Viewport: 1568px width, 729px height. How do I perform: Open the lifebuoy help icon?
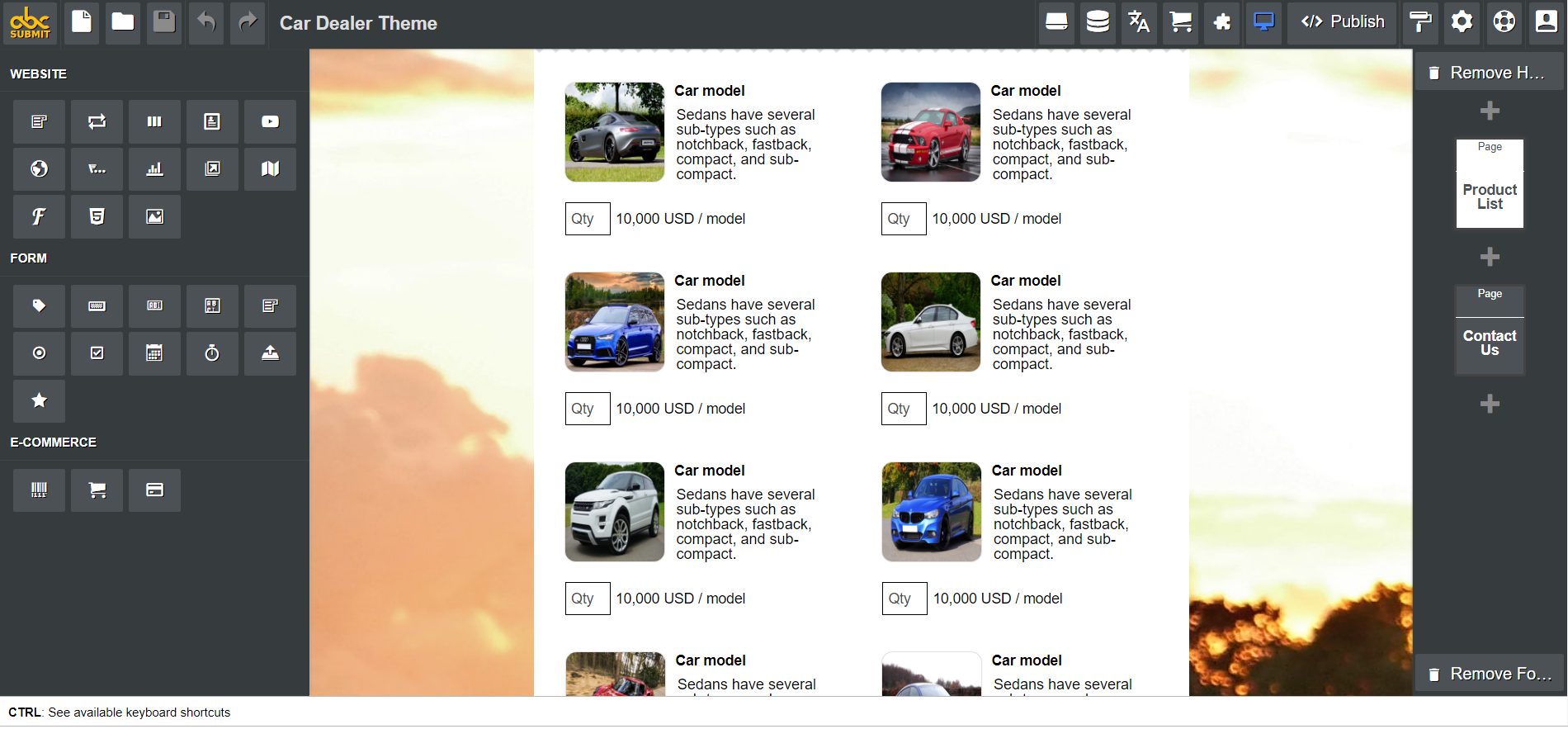pyautogui.click(x=1504, y=22)
